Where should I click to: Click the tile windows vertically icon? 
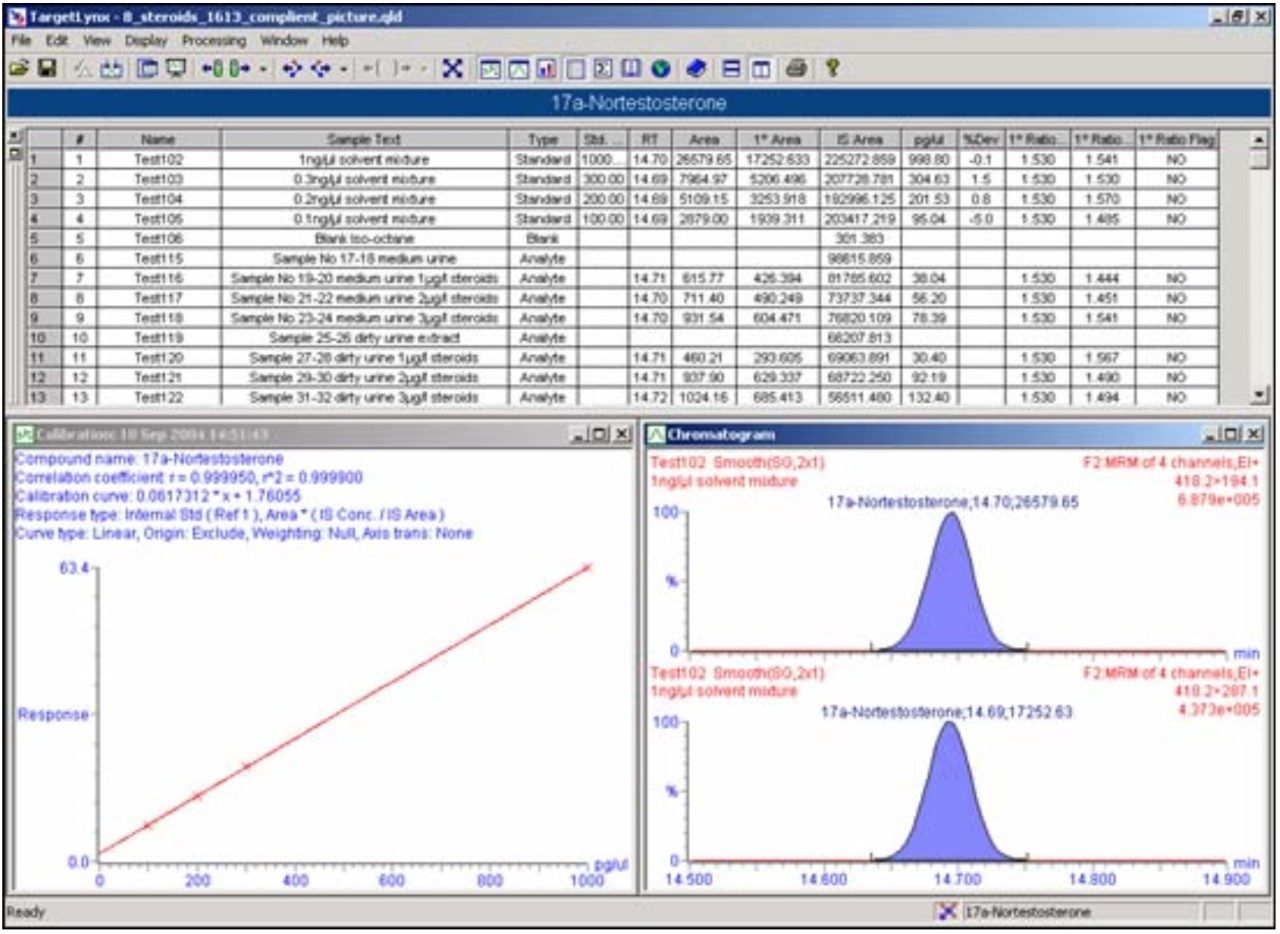pyautogui.click(x=759, y=68)
